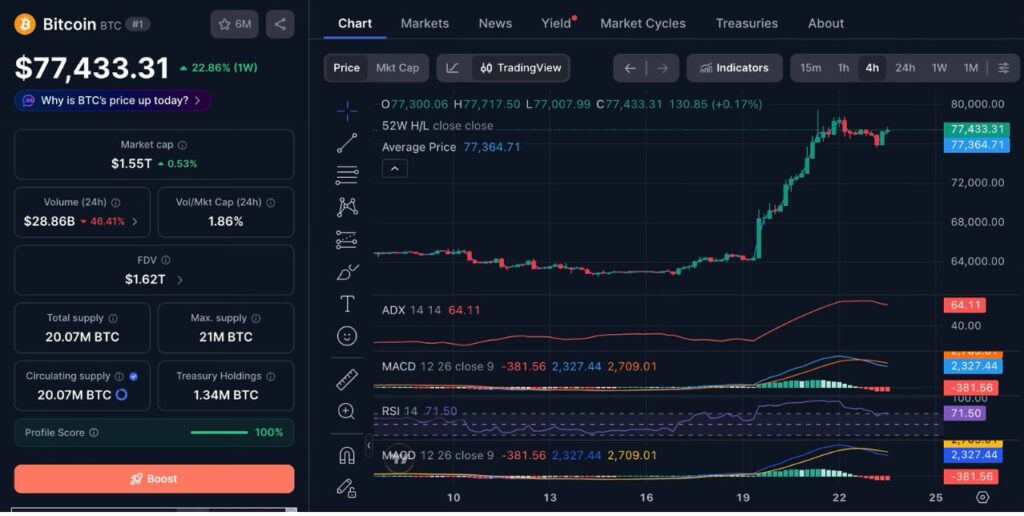
Task: Expand Volume (24h) details chevron
Action: pyautogui.click(x=135, y=221)
